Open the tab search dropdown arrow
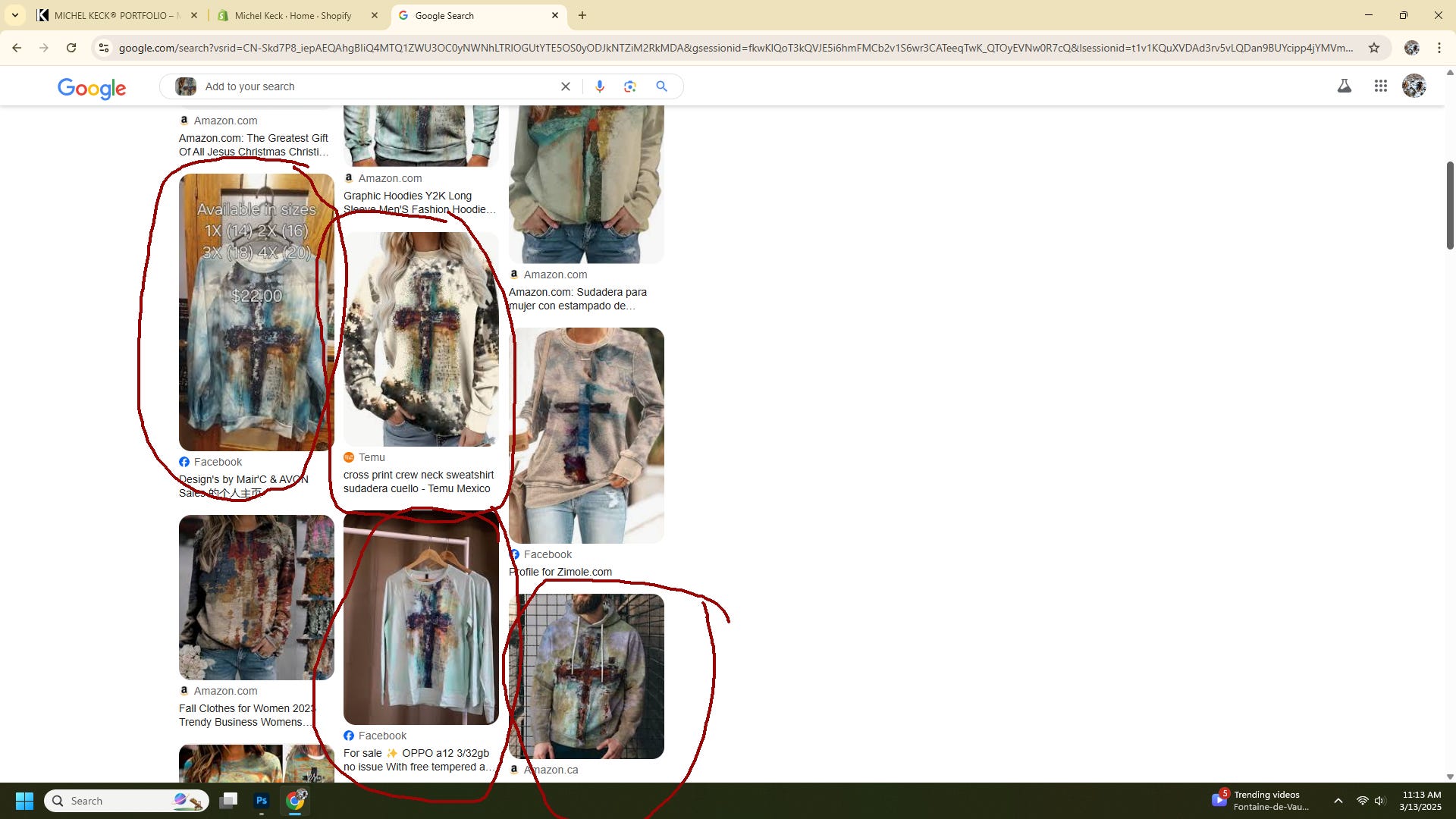 point(14,15)
